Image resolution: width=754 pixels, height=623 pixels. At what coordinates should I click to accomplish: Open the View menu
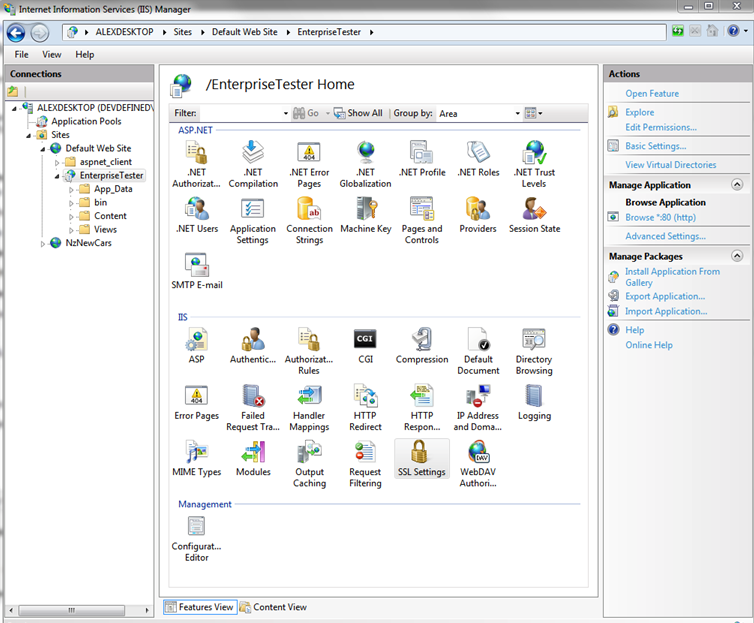tap(51, 54)
